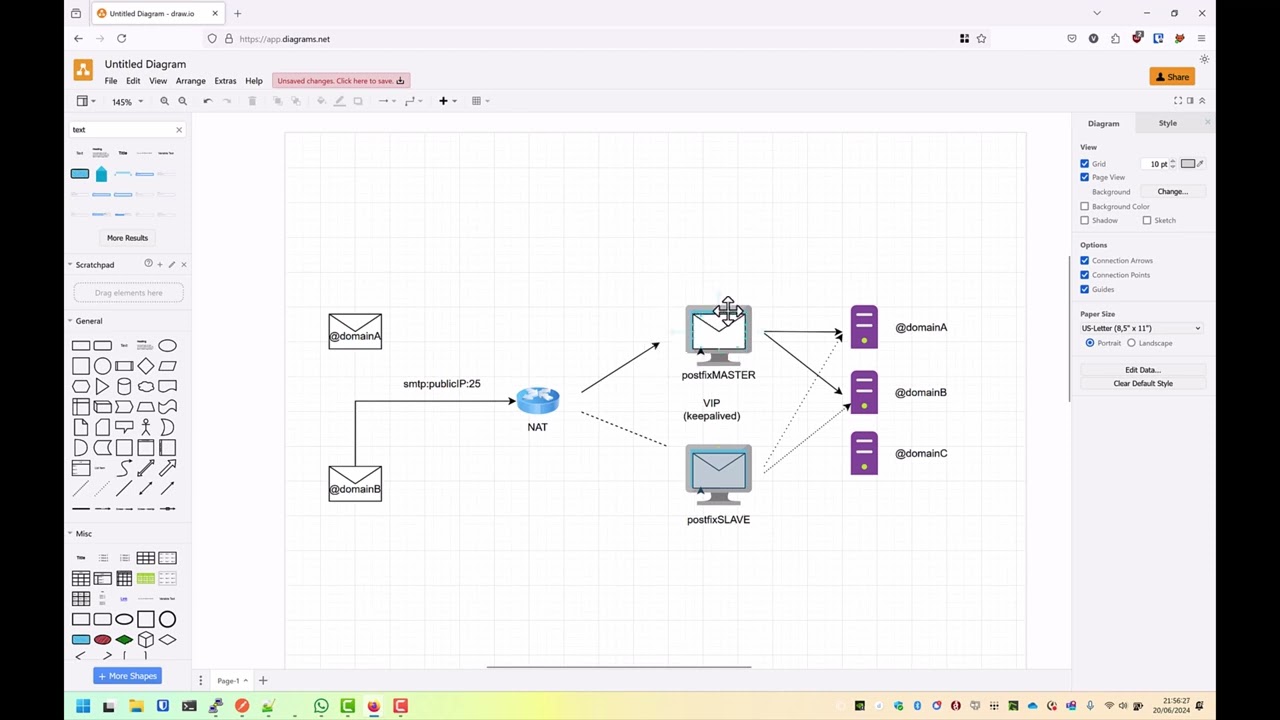Add selection to Scratchpad with plus
The height and width of the screenshot is (720, 1280).
(x=160, y=264)
